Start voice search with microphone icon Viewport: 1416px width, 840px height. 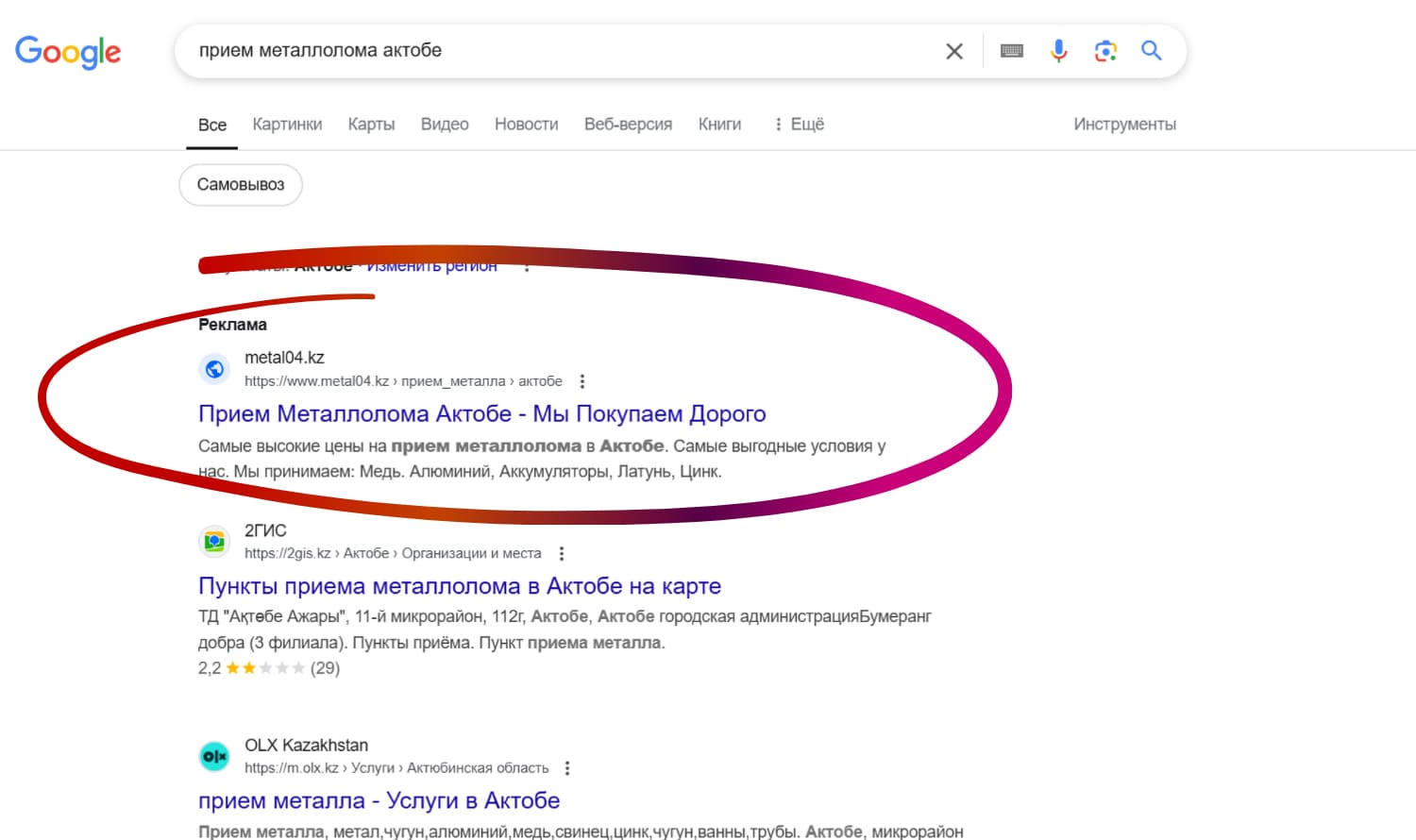[x=1058, y=51]
